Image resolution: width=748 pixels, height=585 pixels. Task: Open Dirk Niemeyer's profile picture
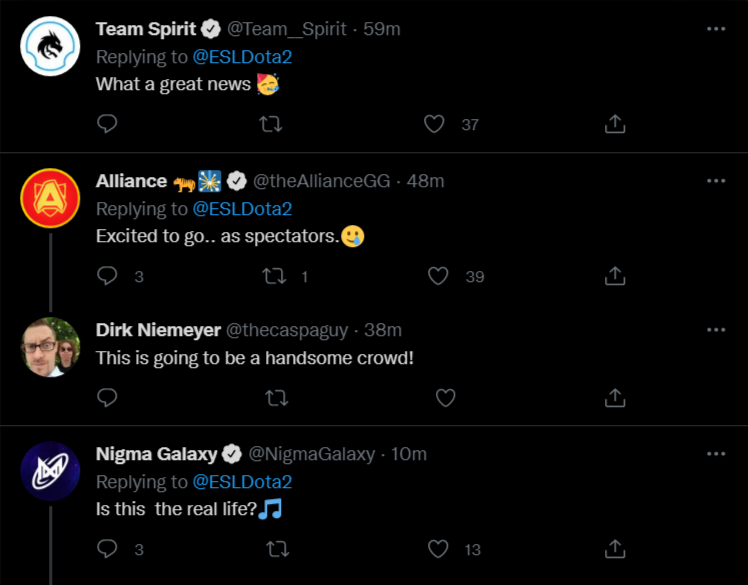tap(50, 347)
